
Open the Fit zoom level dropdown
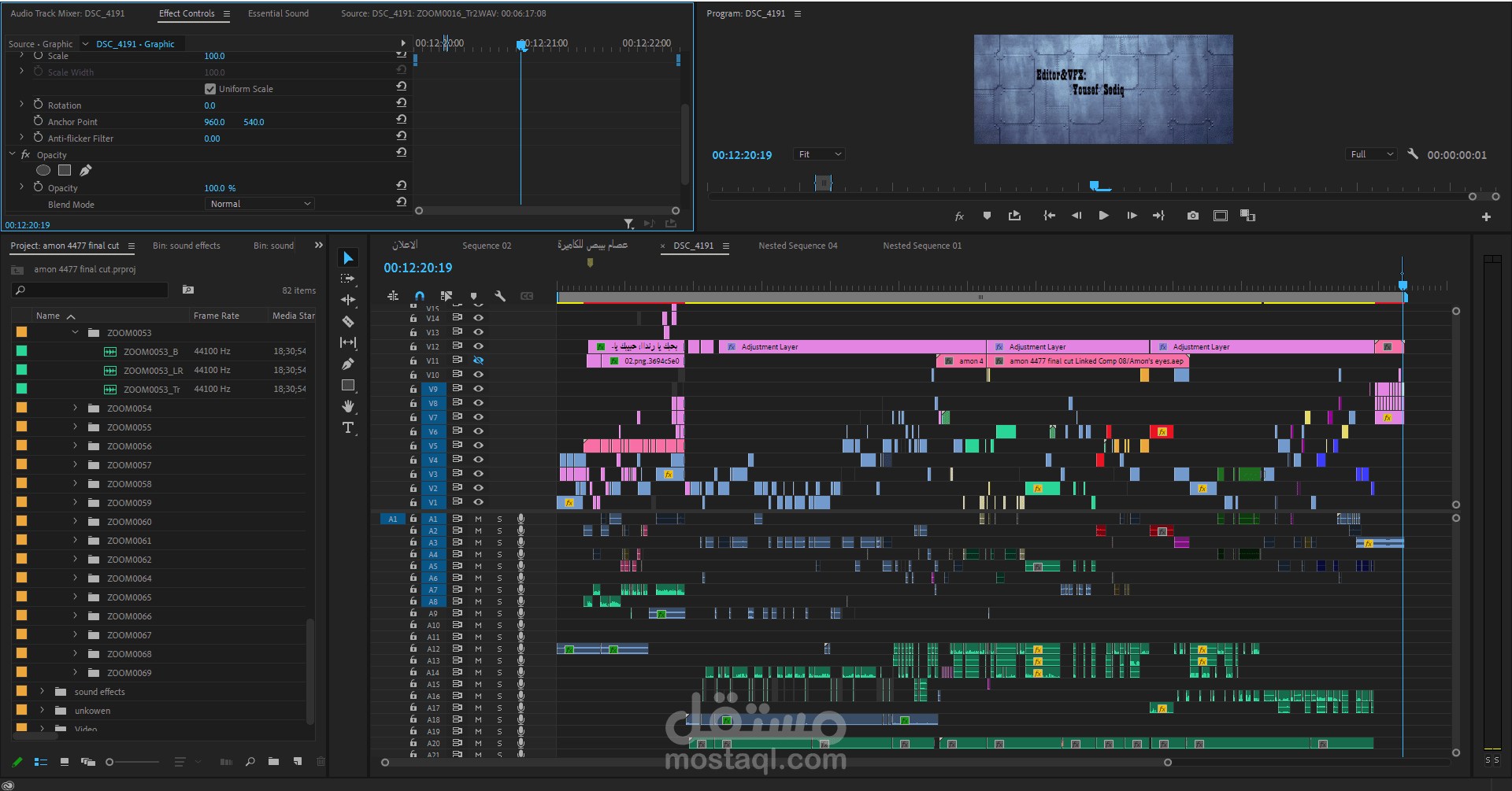[x=819, y=154]
